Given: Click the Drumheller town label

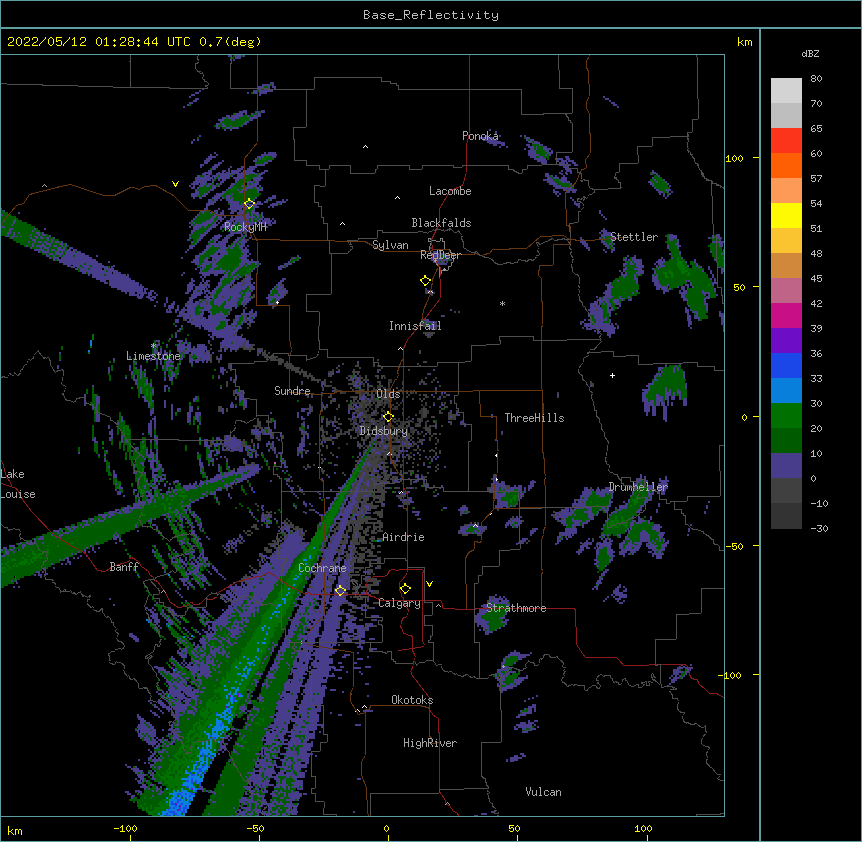Looking at the screenshot, I should 638,487.
